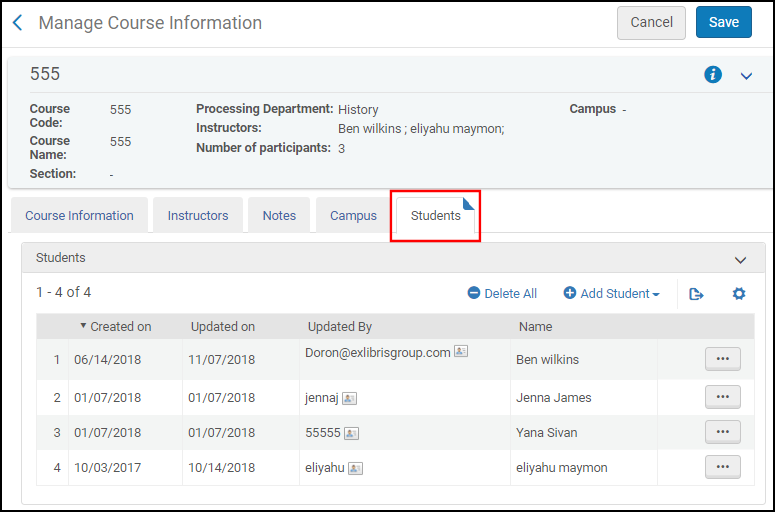The height and width of the screenshot is (512, 775).
Task: Open the Instructors tab
Action: click(x=198, y=216)
